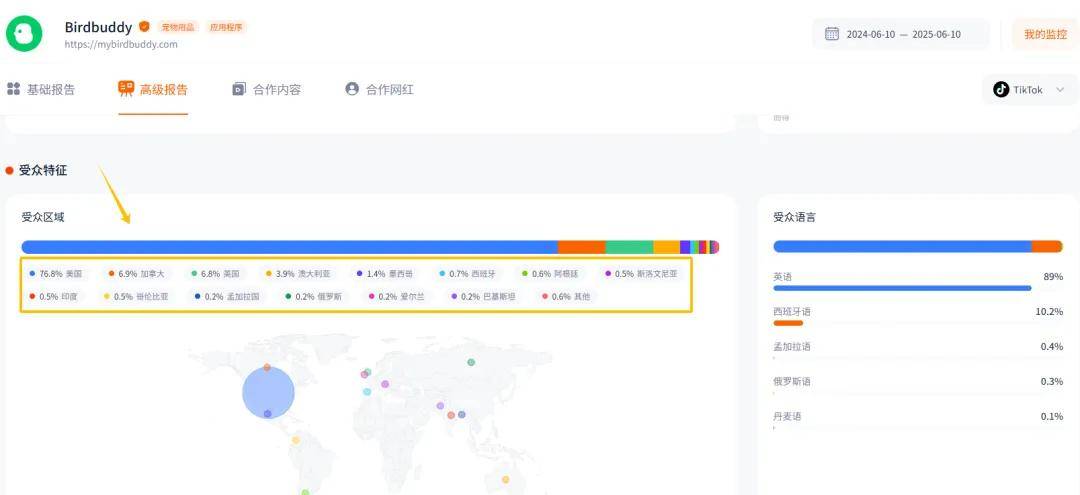Toggle the 0.5% 哥伦比亚 legend item
This screenshot has height=495, width=1080.
tap(136, 297)
